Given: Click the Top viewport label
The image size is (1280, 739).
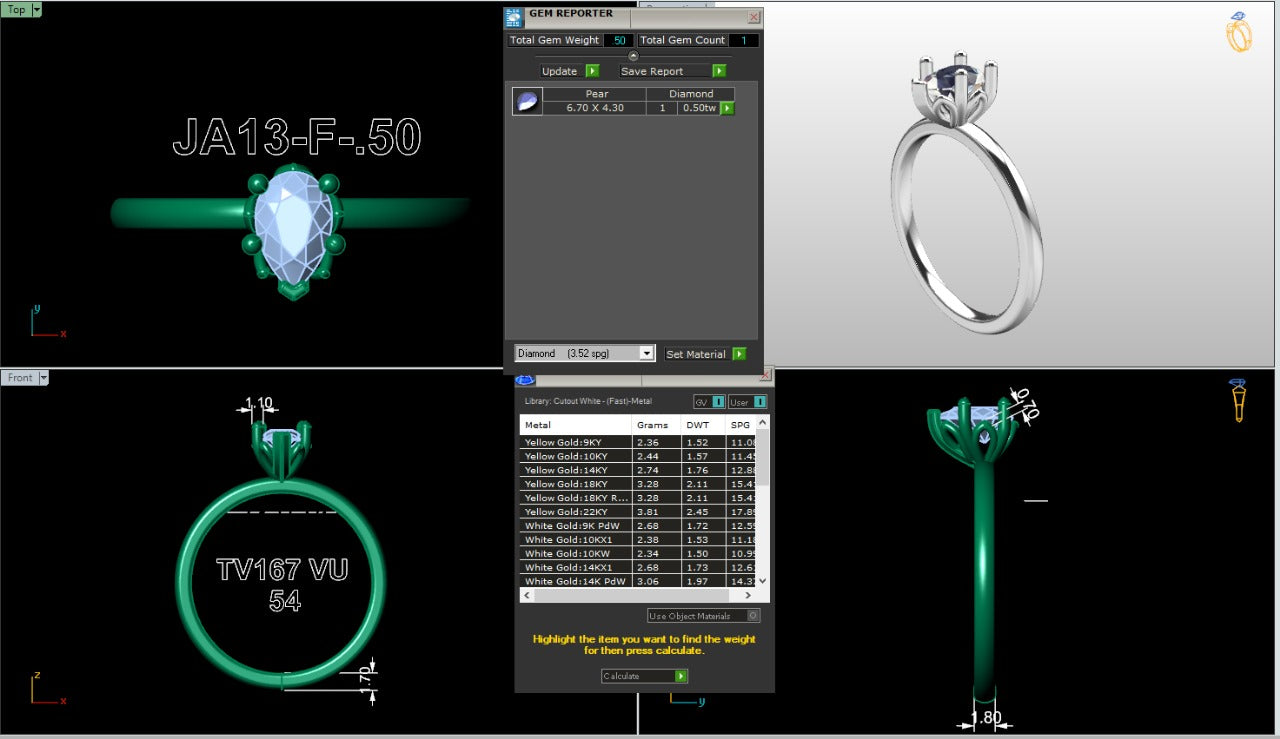Looking at the screenshot, I should 17,9.
